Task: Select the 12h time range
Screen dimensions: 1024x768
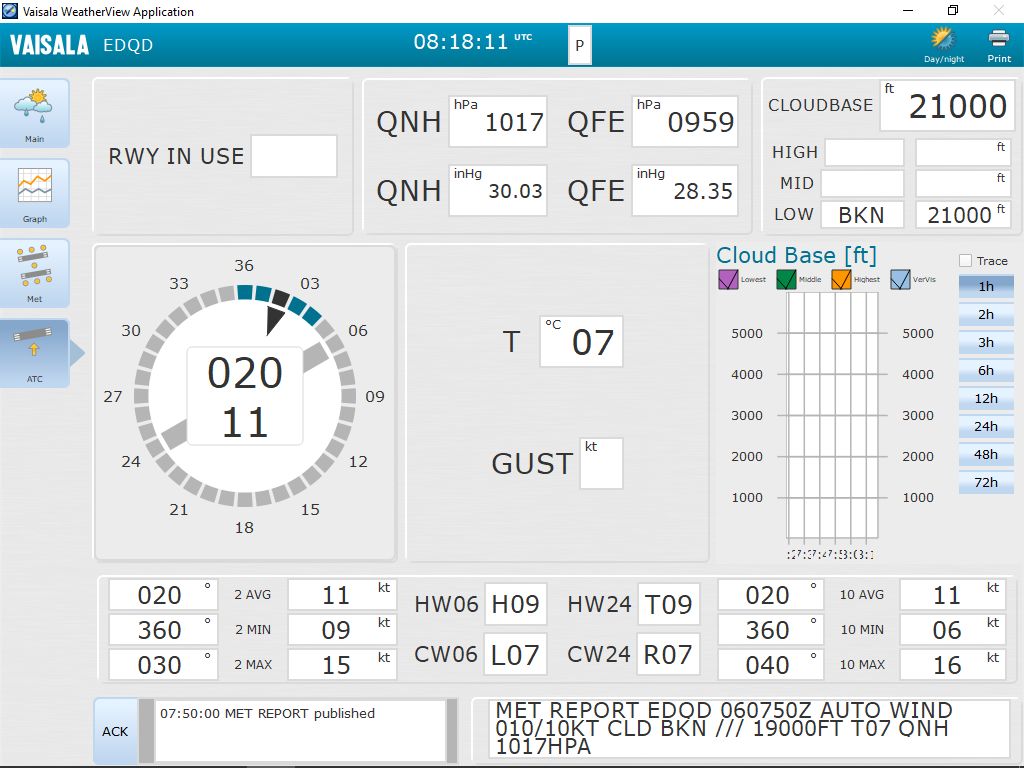Action: (x=986, y=398)
